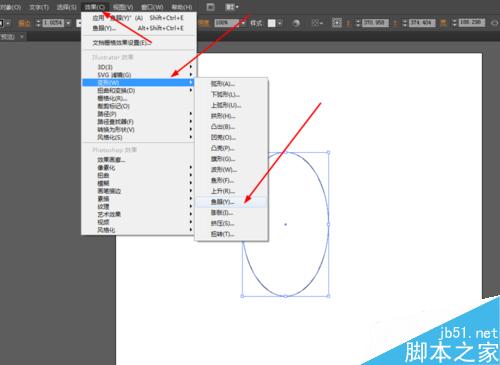500x365 pixels.
Task: Click the Bridge icon in the menu bar
Action: pyautogui.click(x=210, y=7)
